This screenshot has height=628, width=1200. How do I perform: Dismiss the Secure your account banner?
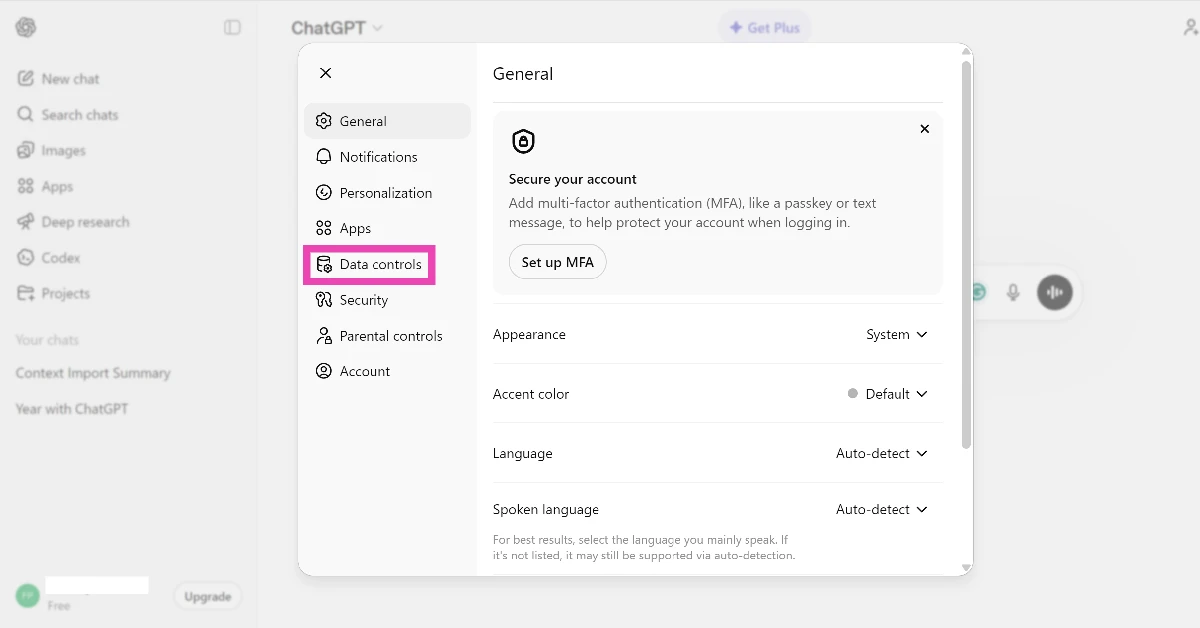[924, 128]
